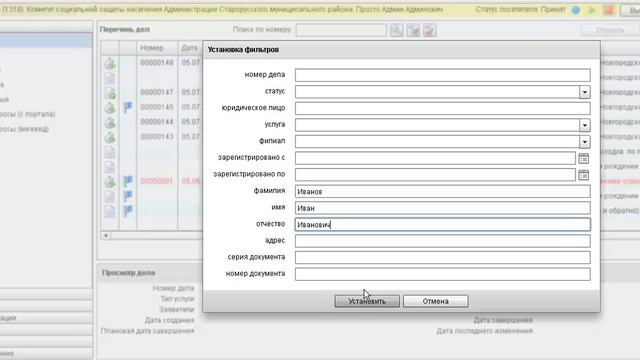Open the филиал dropdown arrow
Image resolution: width=640 pixels, height=360 pixels.
pos(584,142)
